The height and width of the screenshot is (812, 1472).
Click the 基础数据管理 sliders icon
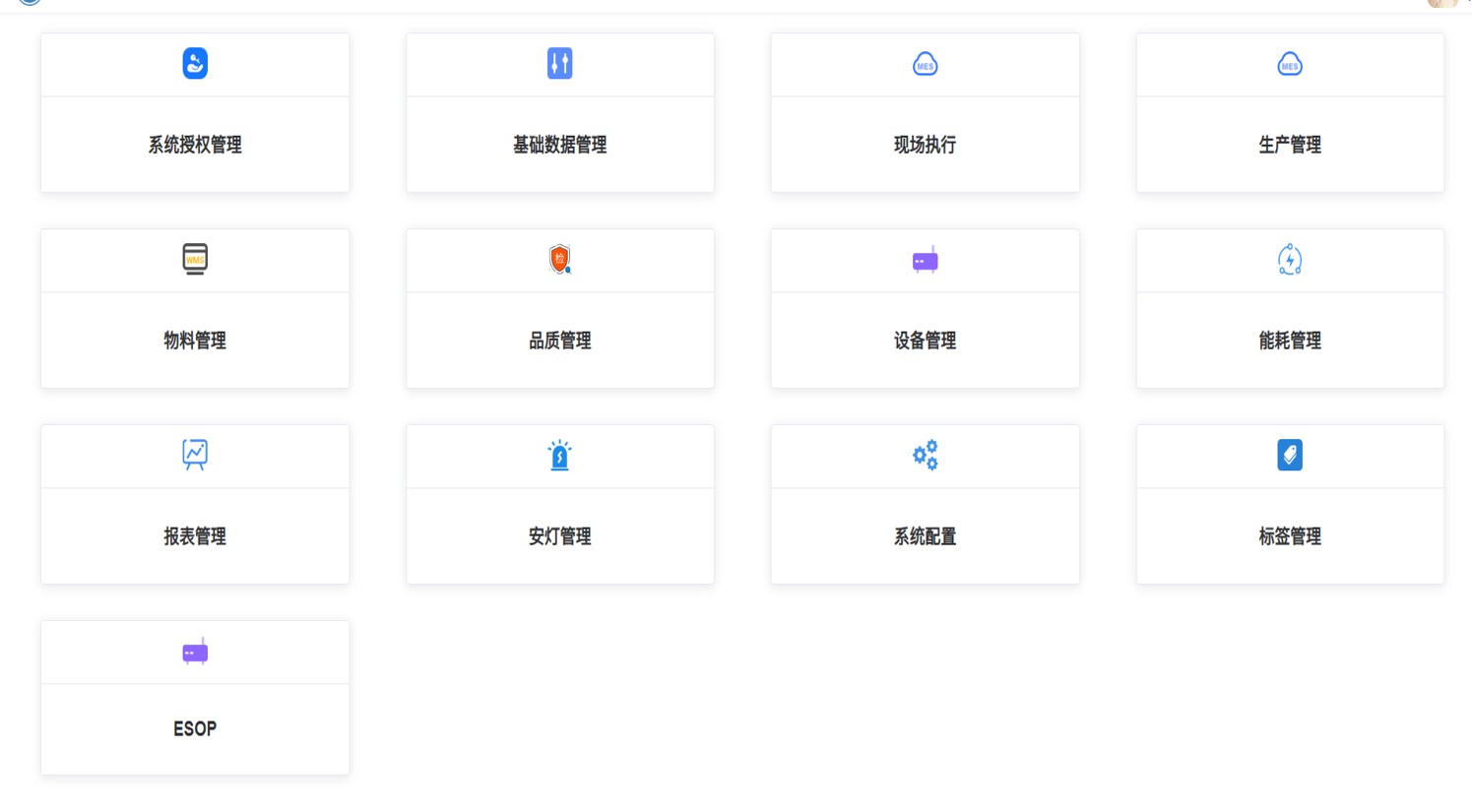coord(559,64)
